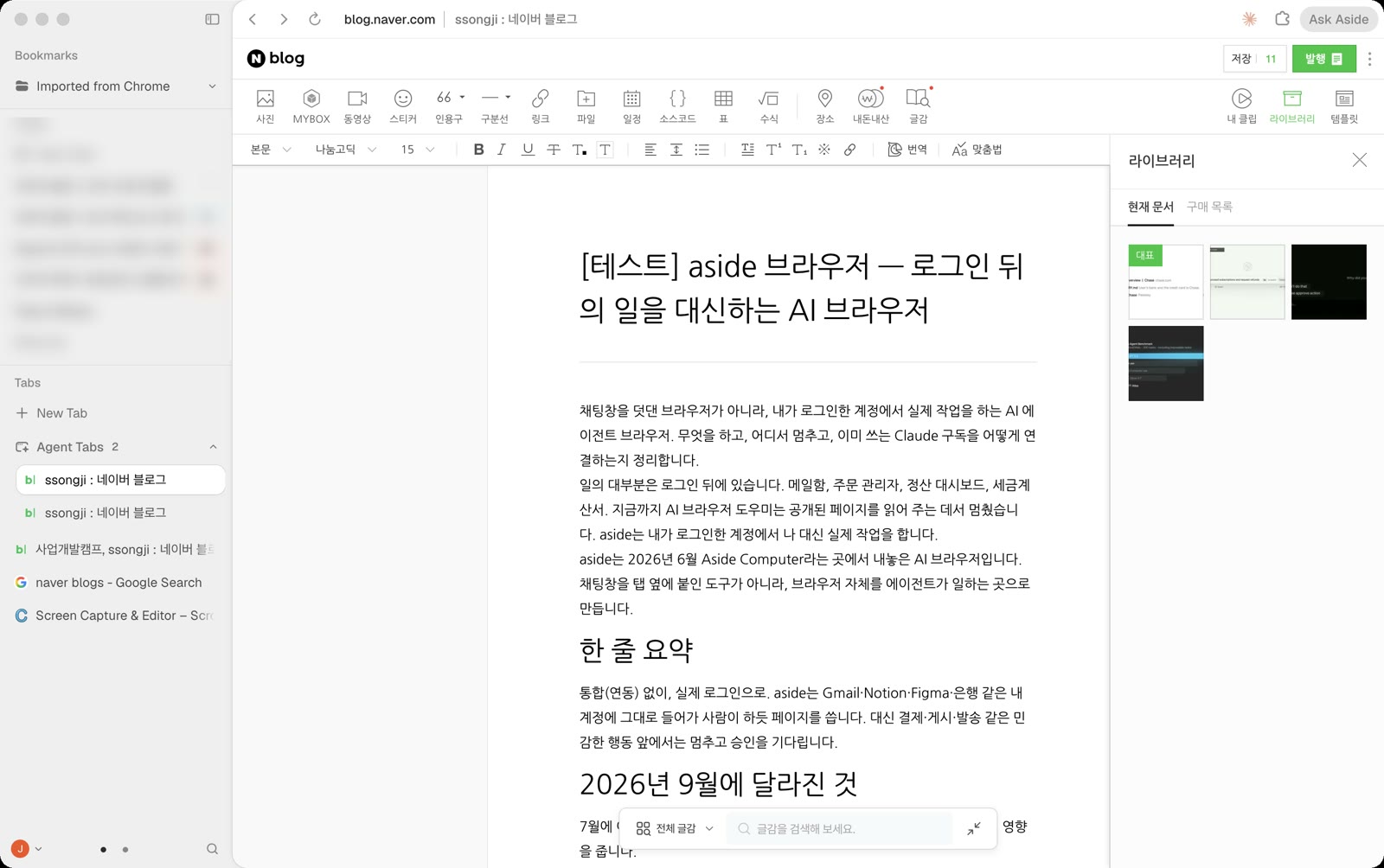The width and height of the screenshot is (1384, 868).
Task: Open the 스티커 sticker picker
Action: pos(403,106)
